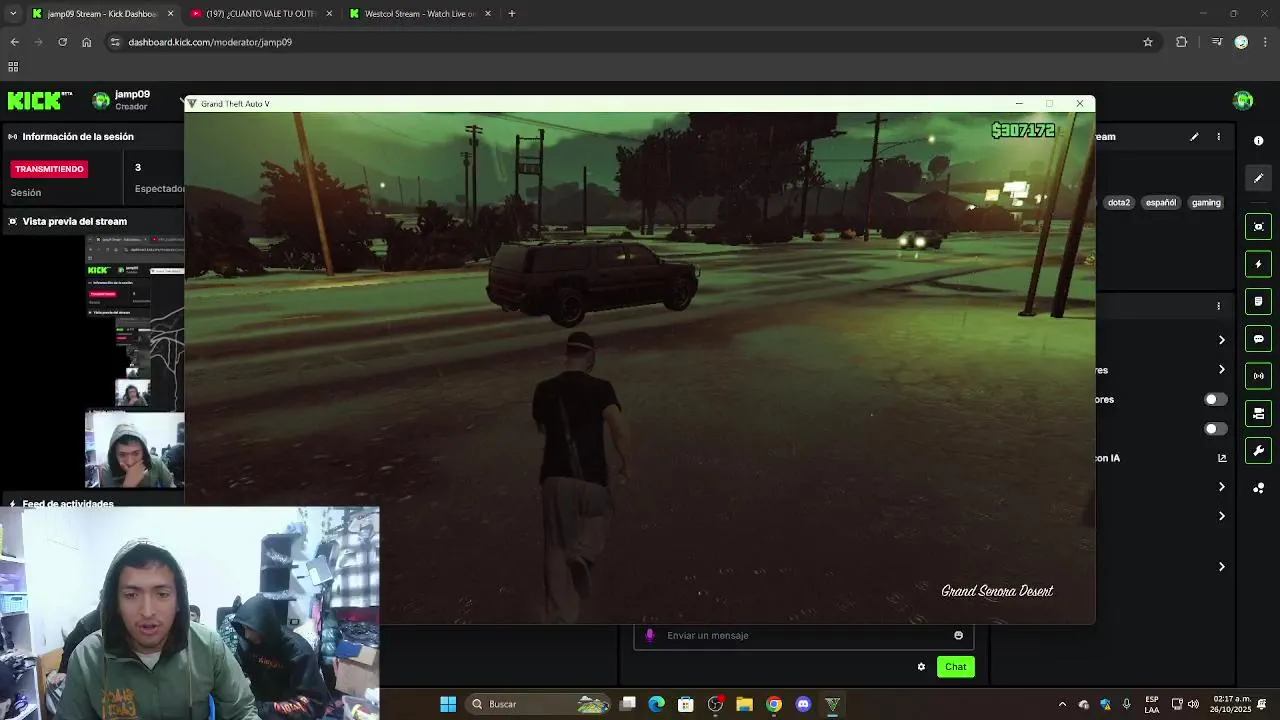Screen dimensions: 1280x720
Task: Show hidden system tray icons
Action: click(1062, 704)
